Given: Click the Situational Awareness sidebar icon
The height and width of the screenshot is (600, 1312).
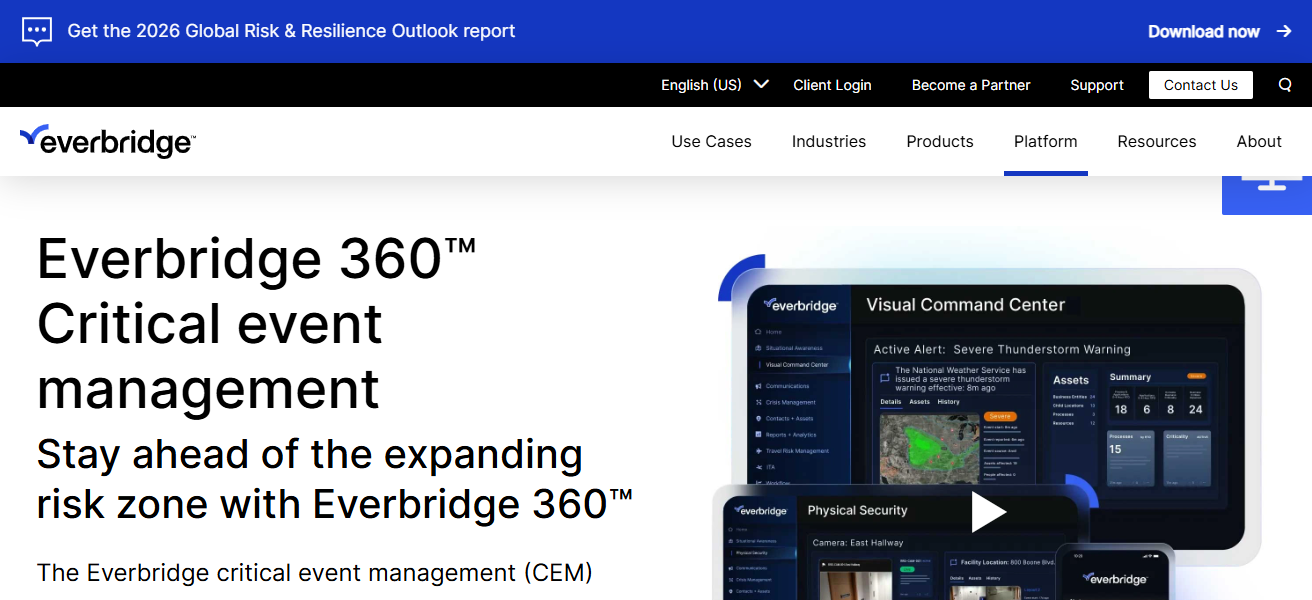Looking at the screenshot, I should click(x=757, y=348).
